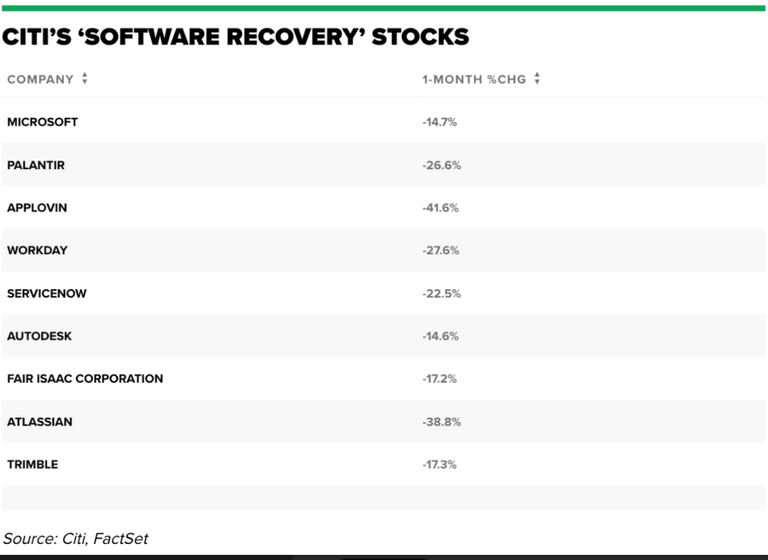The image size is (768, 560).
Task: Click Trimble's -17.3% change value
Action: 440,465
